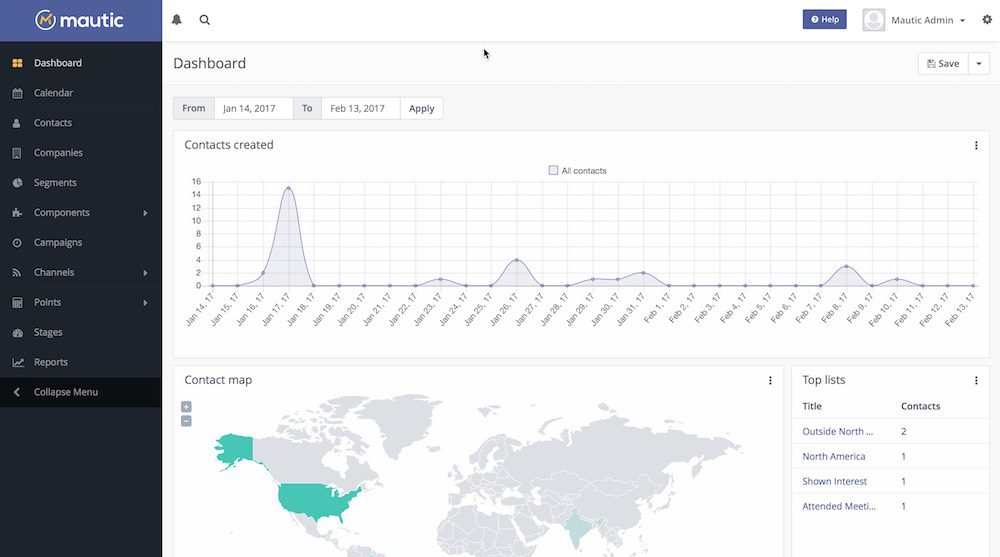Zoom in on the contact map
The width and height of the screenshot is (1000, 557).
186,406
